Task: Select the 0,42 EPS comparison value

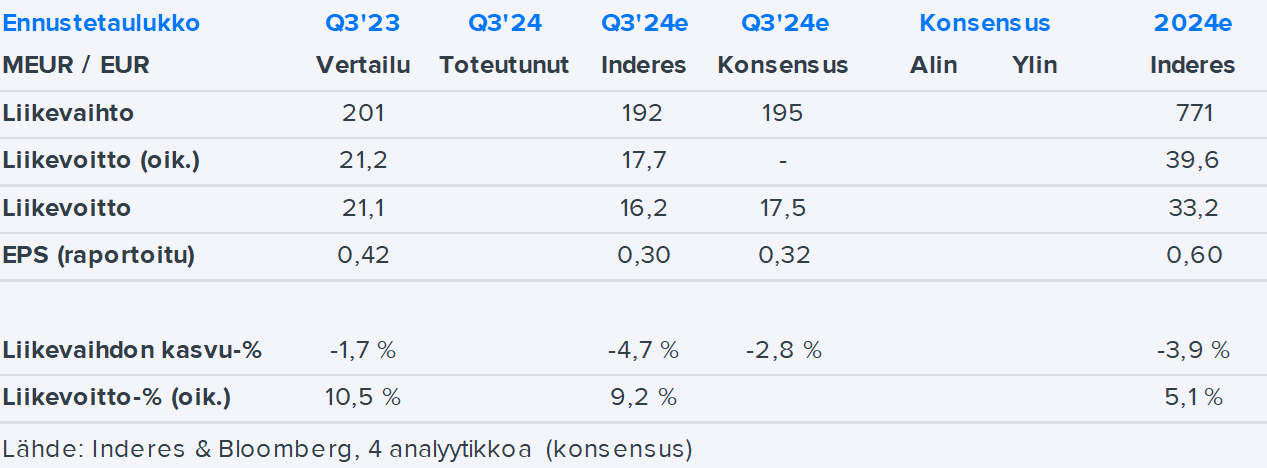Action: (x=363, y=255)
